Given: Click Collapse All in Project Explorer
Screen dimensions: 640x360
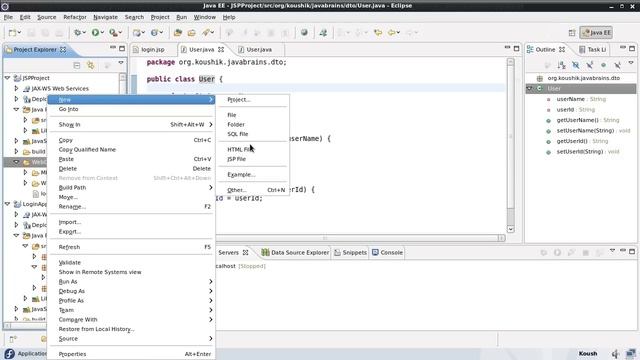Looking at the screenshot, I should pyautogui.click(x=77, y=65).
